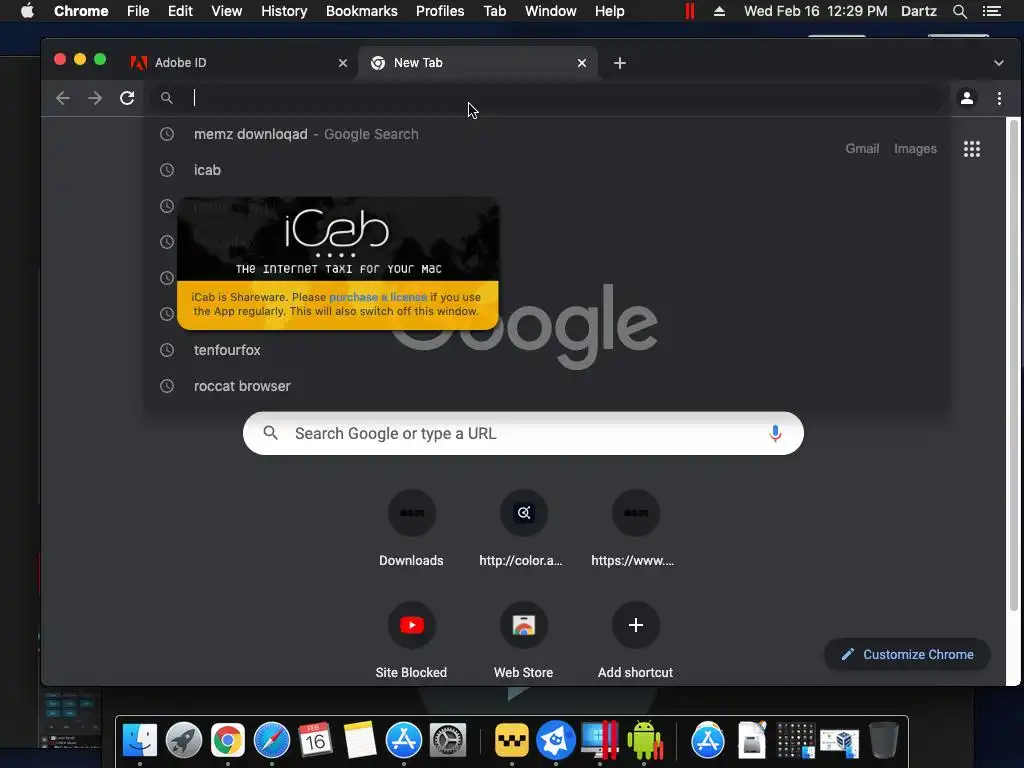Image resolution: width=1024 pixels, height=768 pixels.
Task: Switch to the Adobe ID tab
Action: [x=239, y=63]
